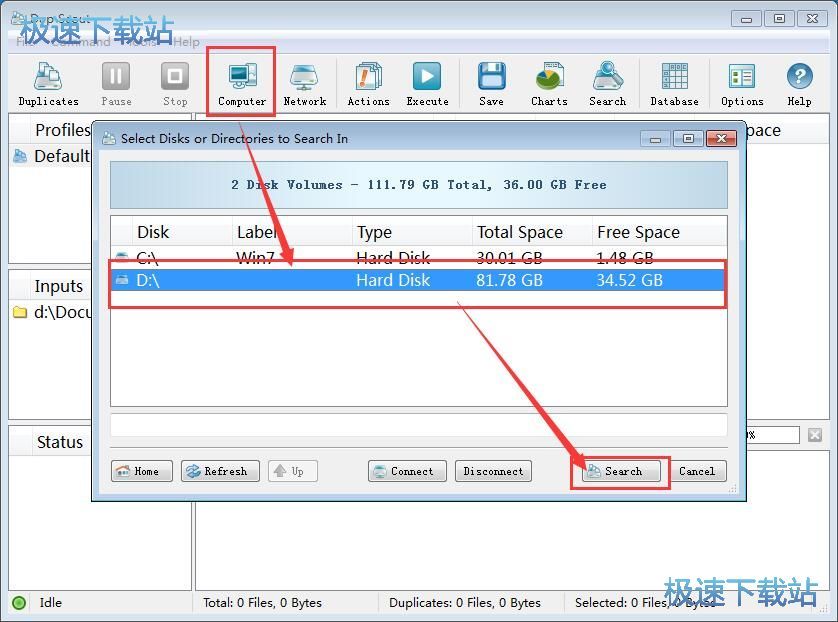Click the Cancel button
Screen dimensions: 838x622
point(697,471)
